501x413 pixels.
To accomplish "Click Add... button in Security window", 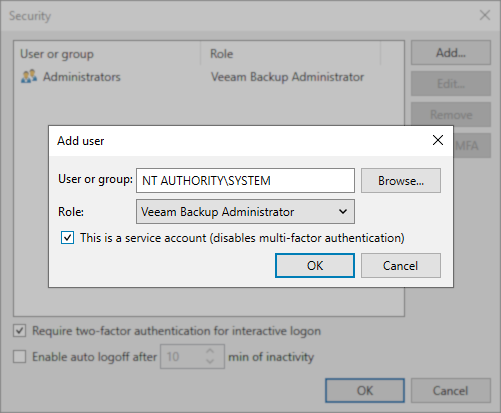I will 451,53.
